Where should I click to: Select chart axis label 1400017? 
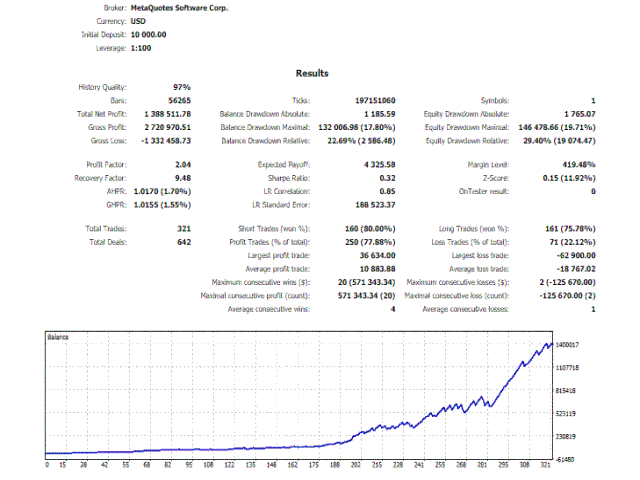tap(567, 345)
